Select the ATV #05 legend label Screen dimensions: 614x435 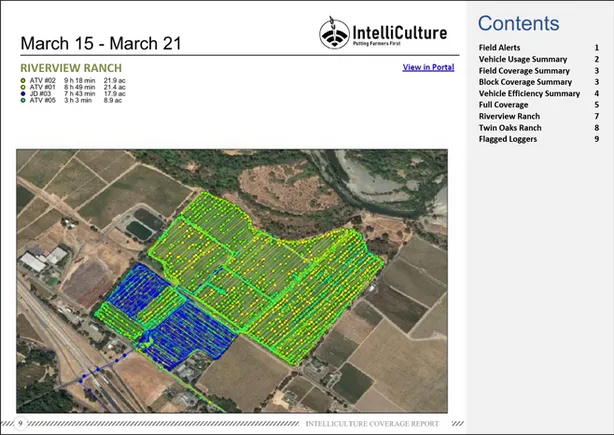(x=42, y=101)
